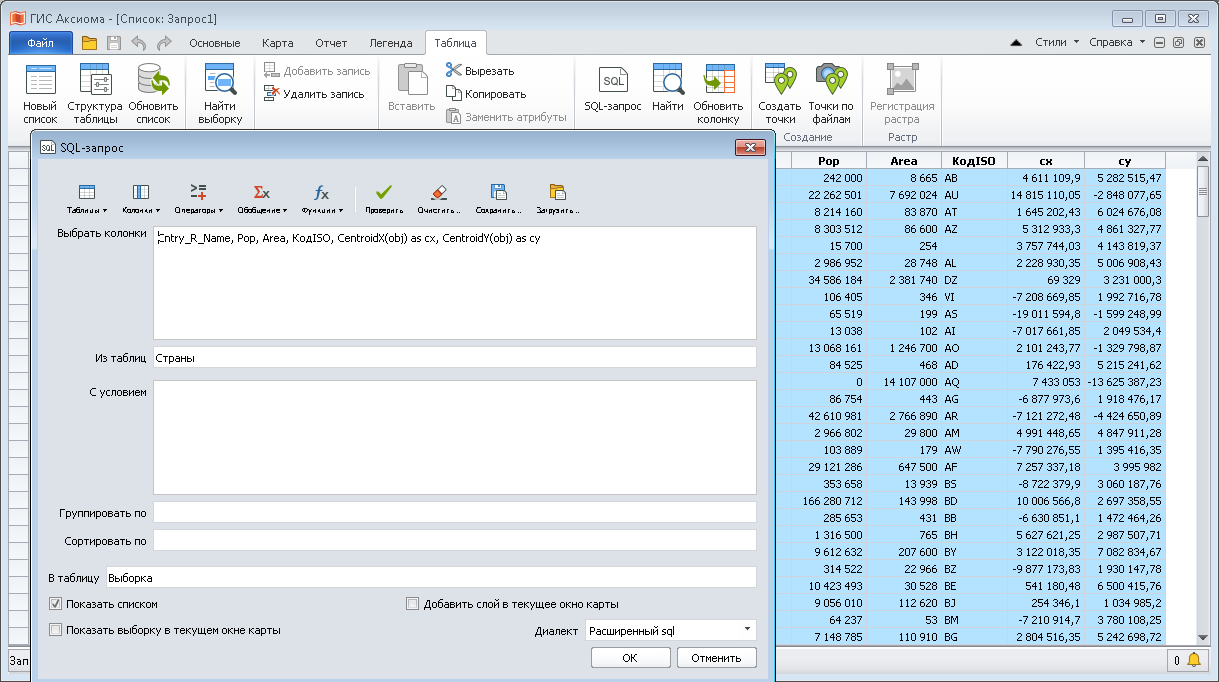Click the Очистить eraser icon
Image resolution: width=1219 pixels, height=682 pixels.
click(438, 193)
